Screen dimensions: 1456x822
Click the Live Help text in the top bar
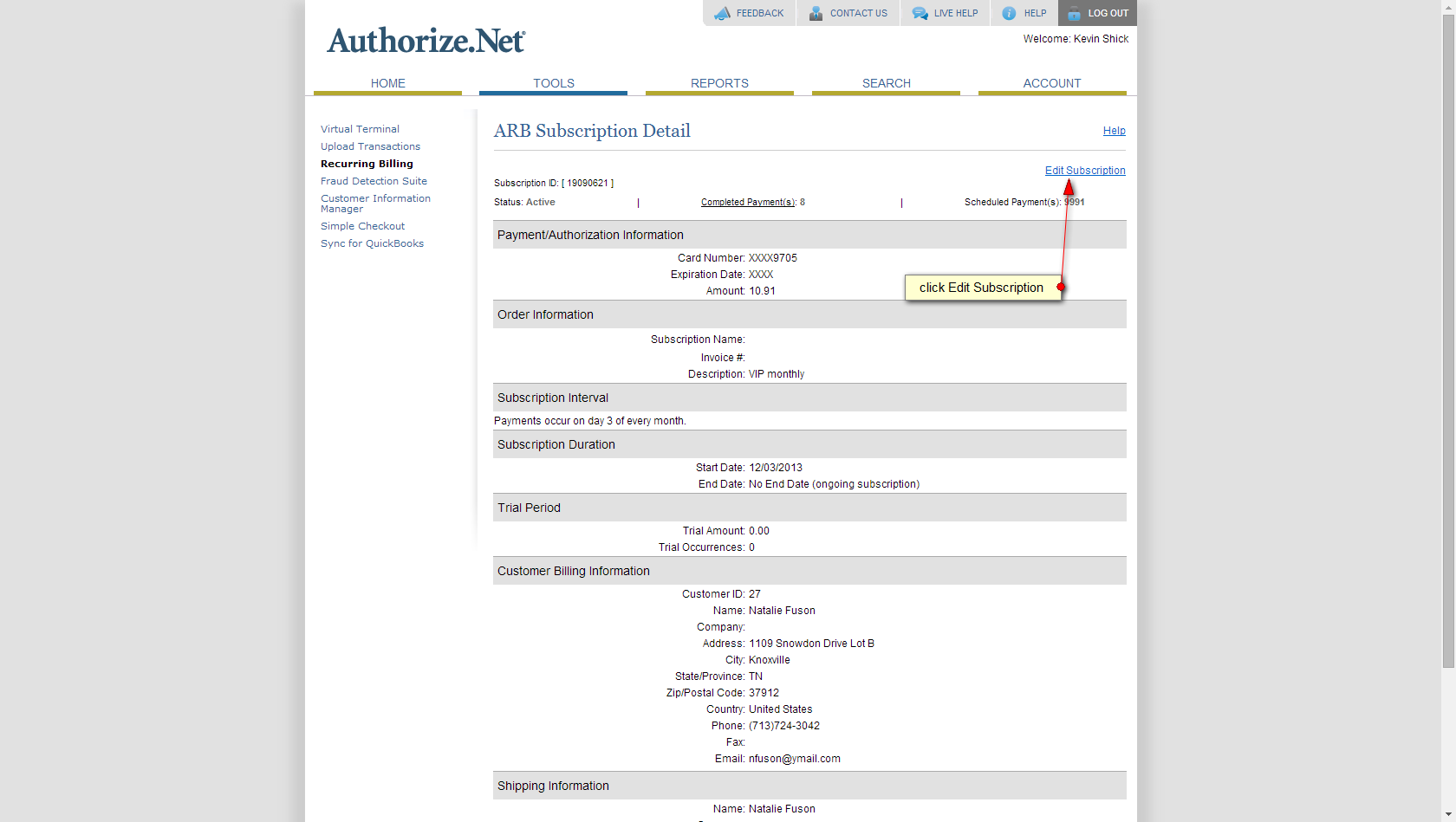[x=956, y=13]
